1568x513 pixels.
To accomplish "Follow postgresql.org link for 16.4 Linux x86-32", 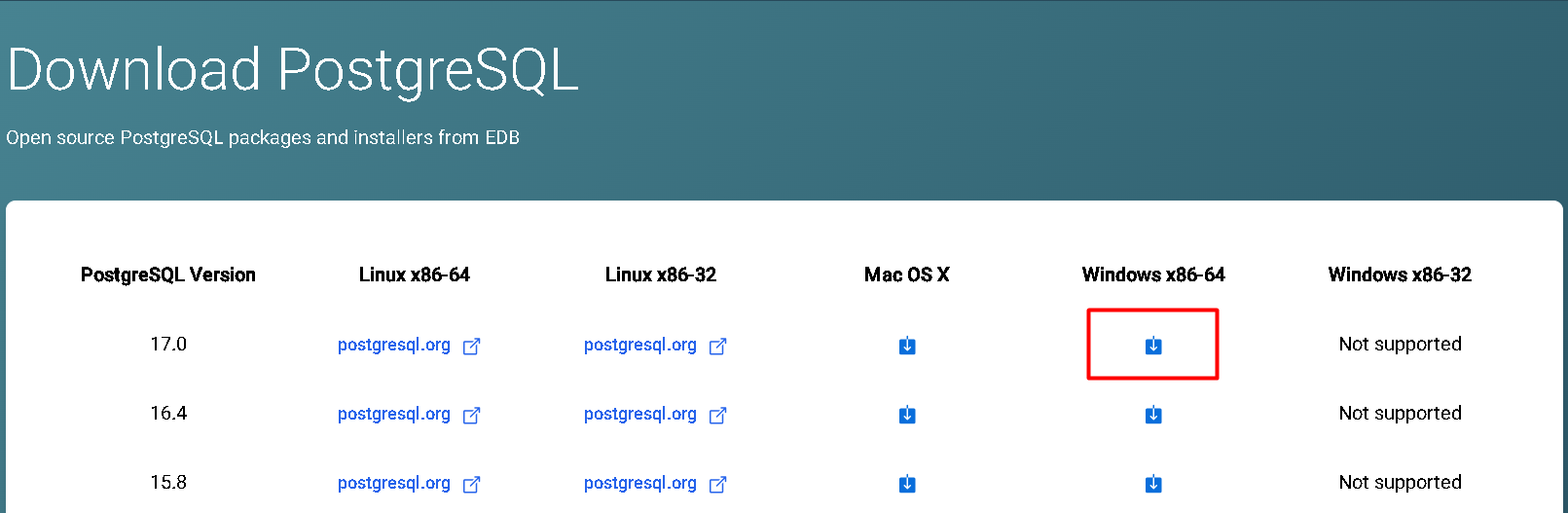I will tap(640, 414).
